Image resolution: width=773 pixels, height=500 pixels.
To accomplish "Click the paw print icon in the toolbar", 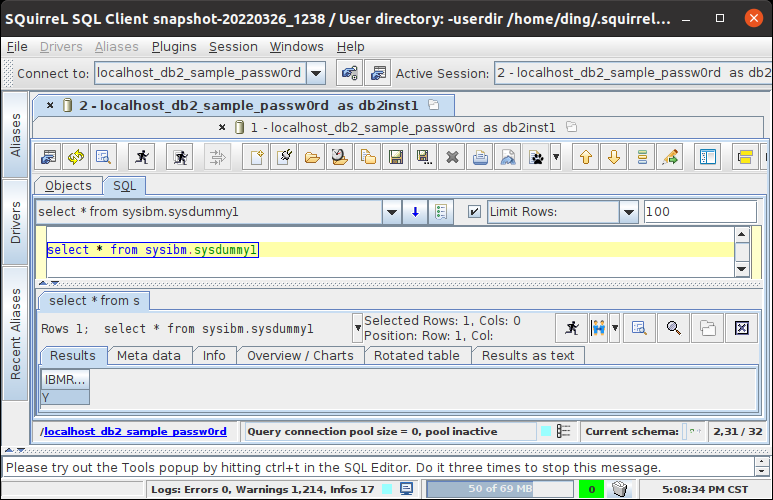I will pos(536,157).
